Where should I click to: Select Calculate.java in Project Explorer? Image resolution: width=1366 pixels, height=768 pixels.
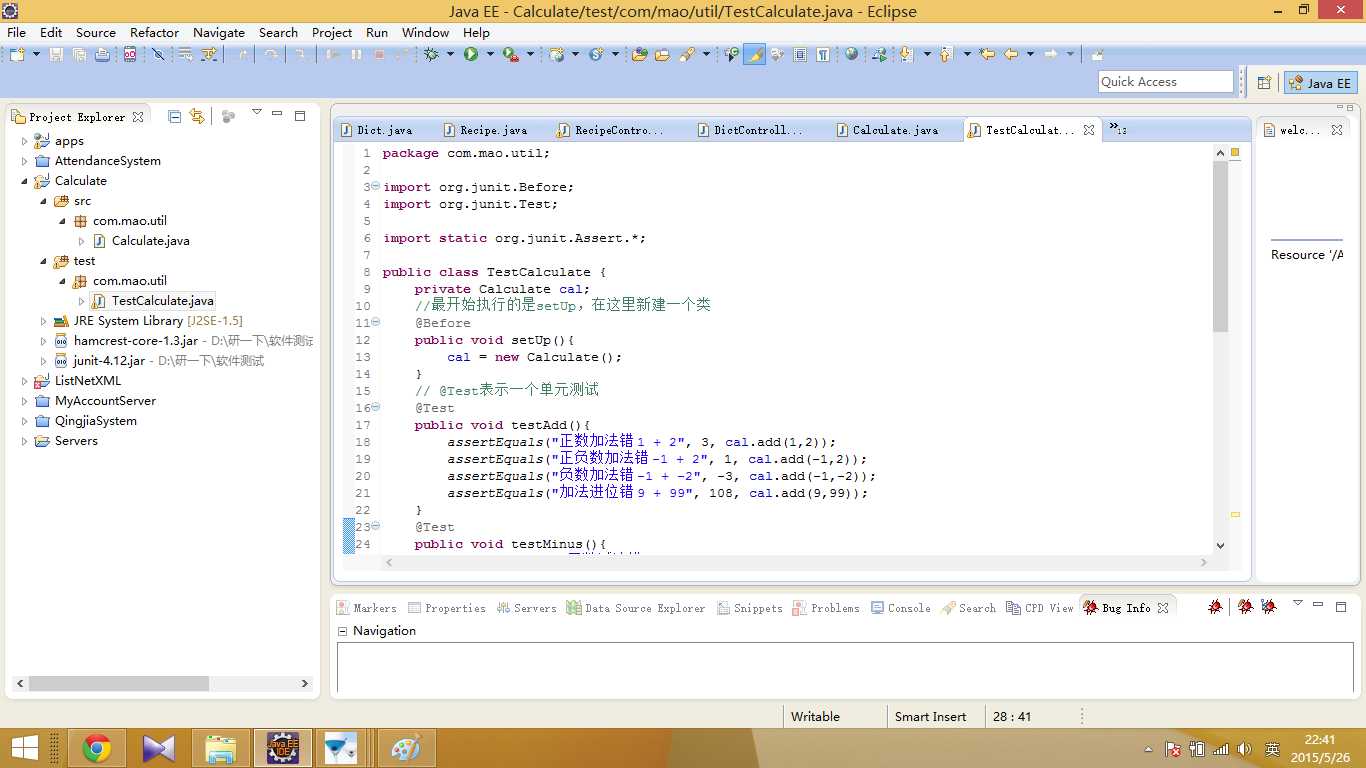[150, 241]
